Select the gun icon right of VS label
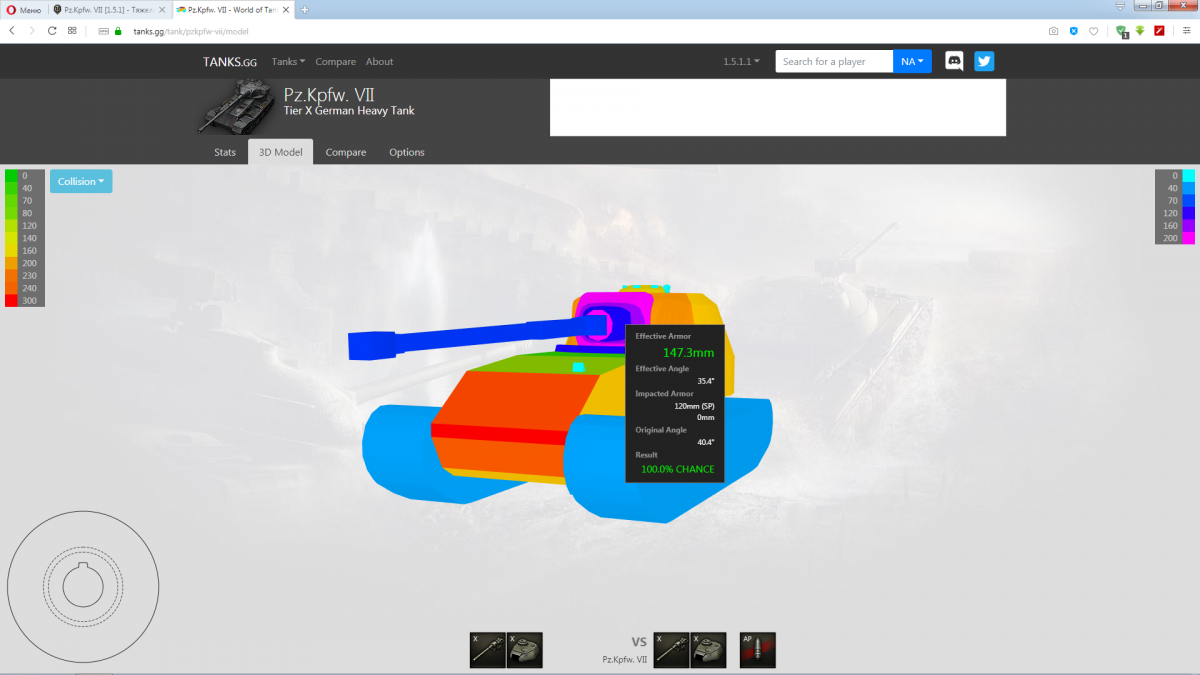This screenshot has width=1200, height=675. tap(672, 650)
